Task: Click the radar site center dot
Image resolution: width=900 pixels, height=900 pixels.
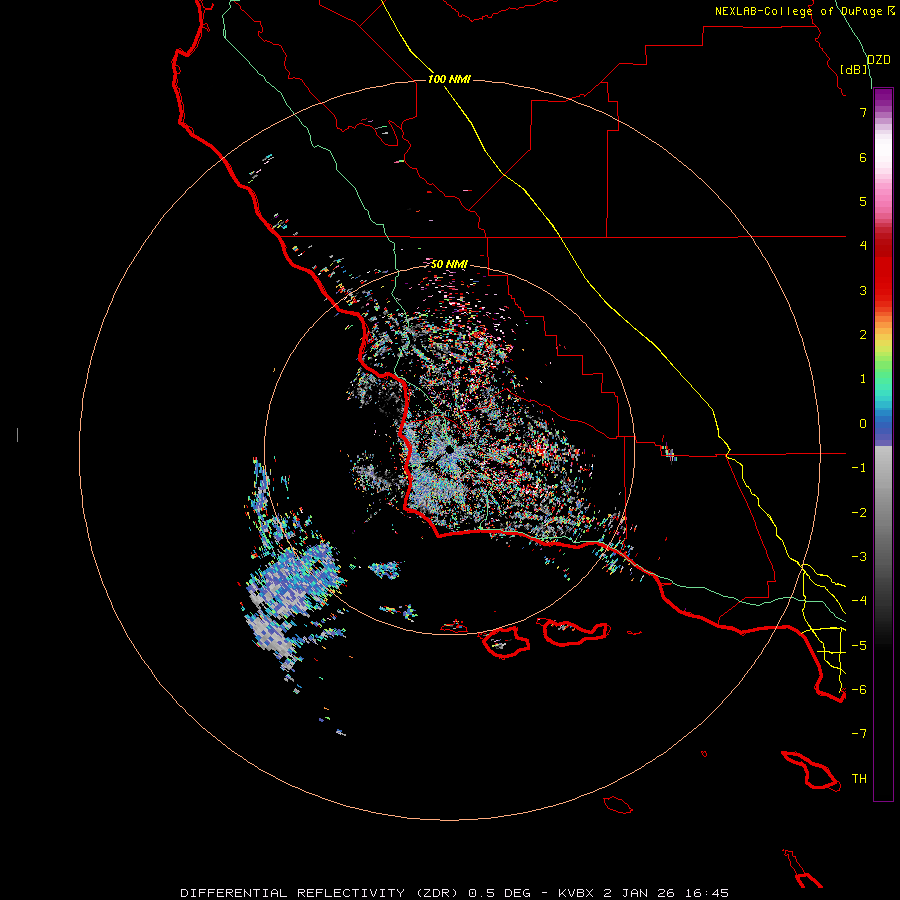Action: pos(449,449)
